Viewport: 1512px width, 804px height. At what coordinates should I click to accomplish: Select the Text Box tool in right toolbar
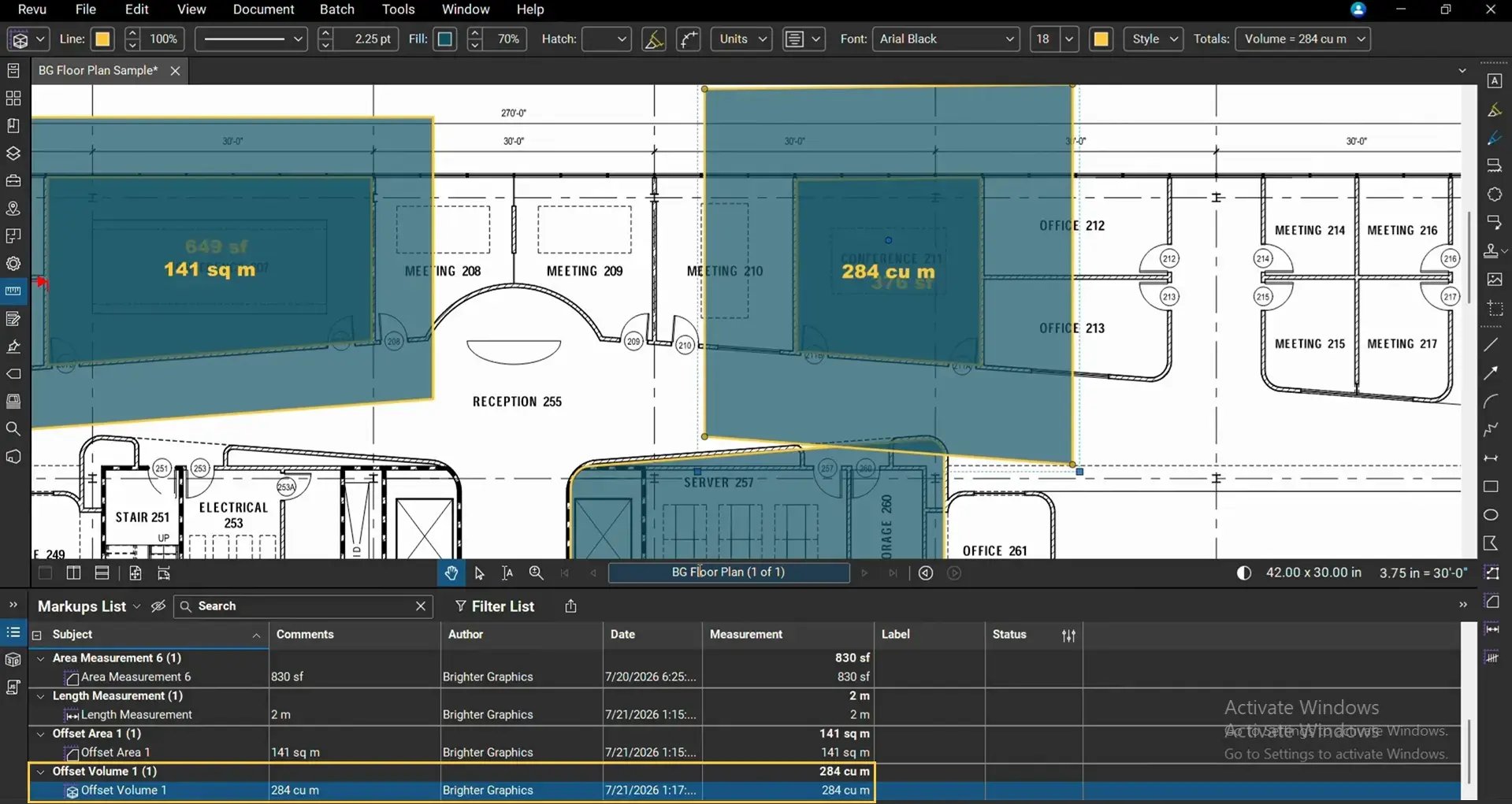click(1494, 81)
